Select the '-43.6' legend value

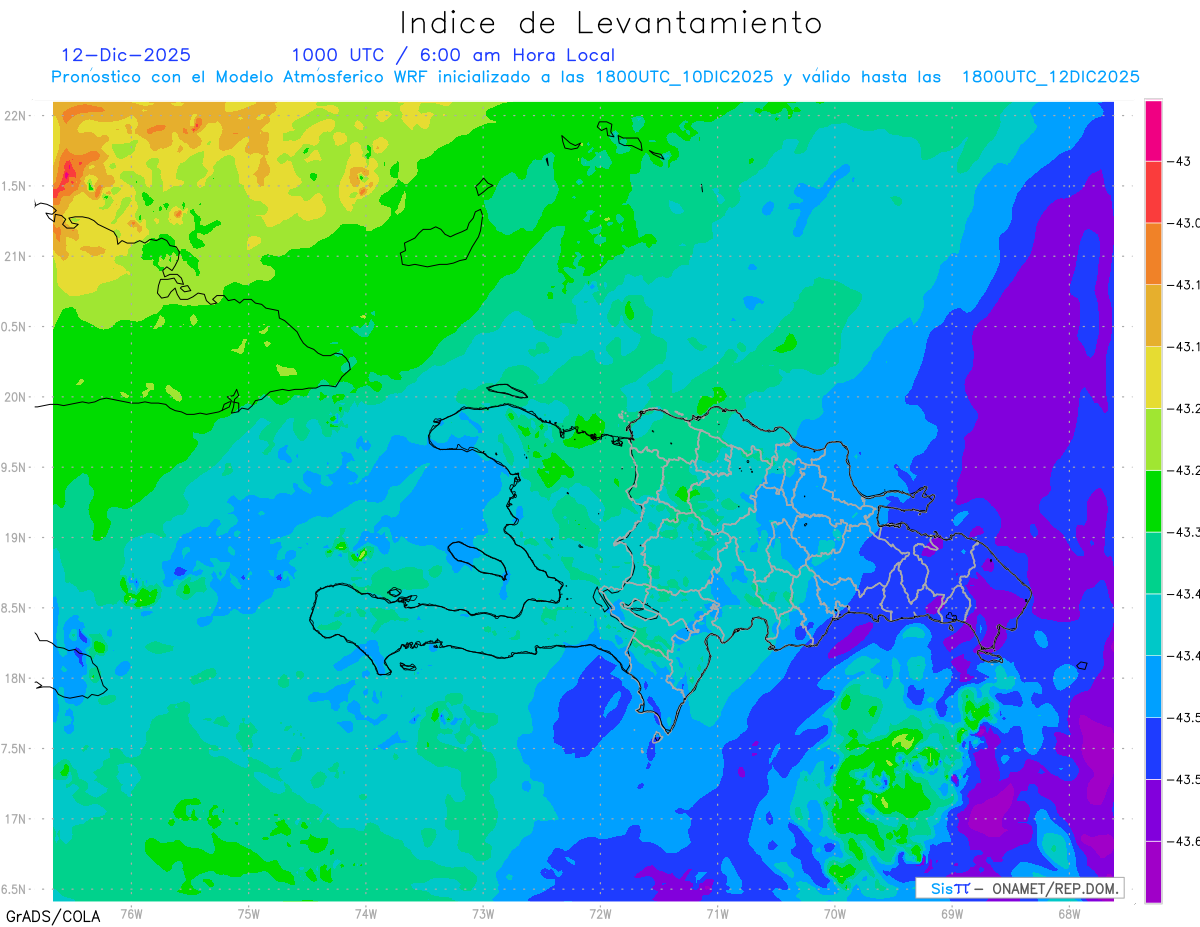1185,841
